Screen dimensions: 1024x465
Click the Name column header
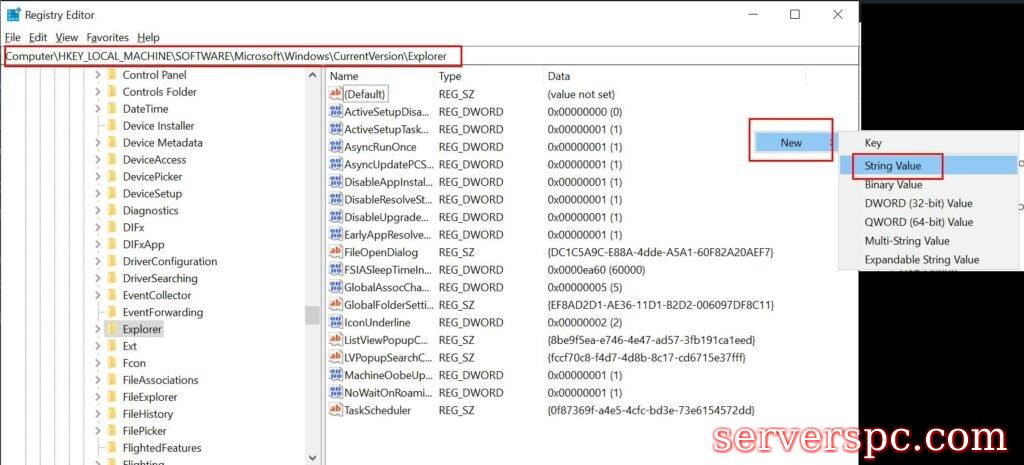pyautogui.click(x=344, y=76)
